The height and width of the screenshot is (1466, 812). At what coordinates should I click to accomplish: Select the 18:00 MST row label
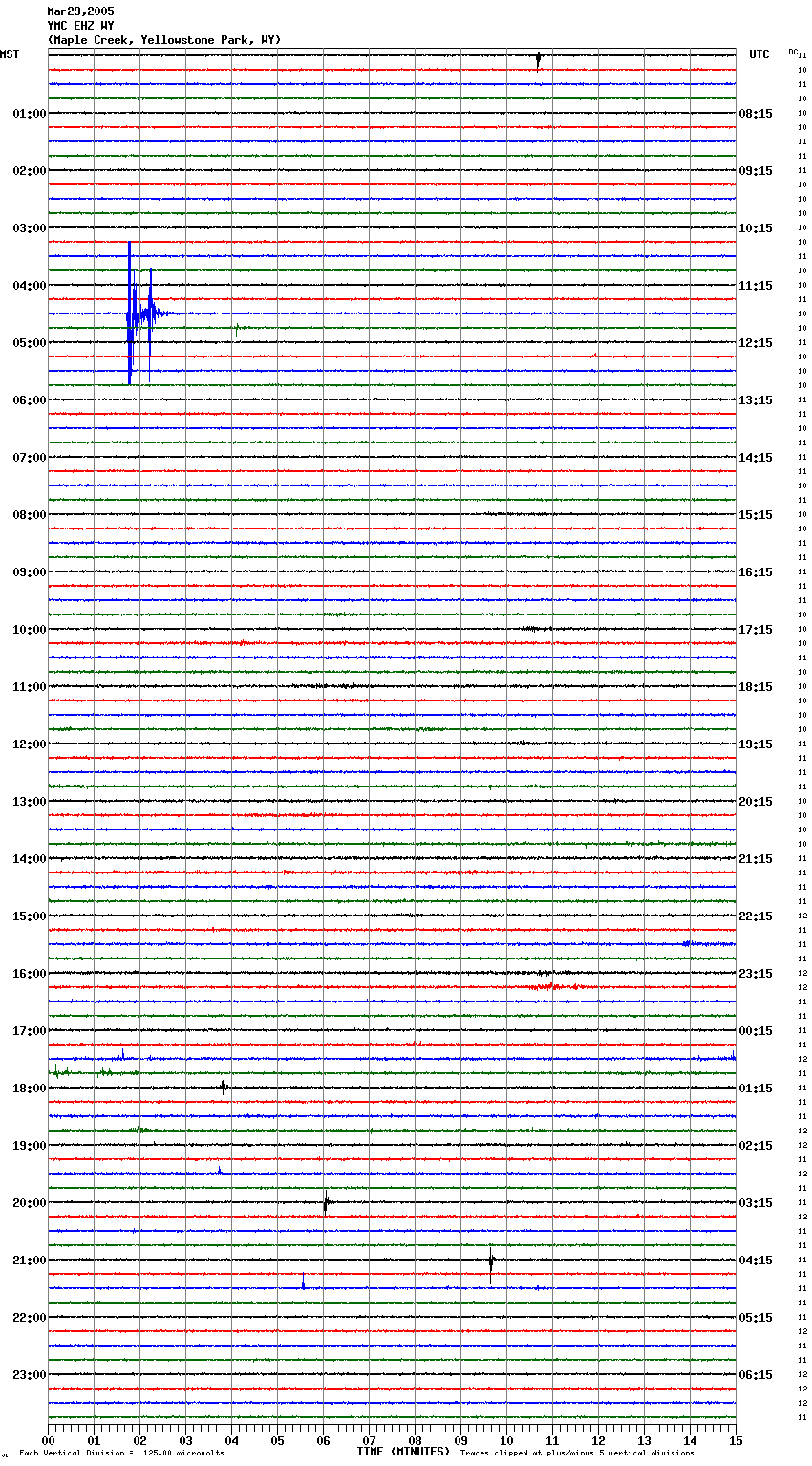coord(30,1089)
